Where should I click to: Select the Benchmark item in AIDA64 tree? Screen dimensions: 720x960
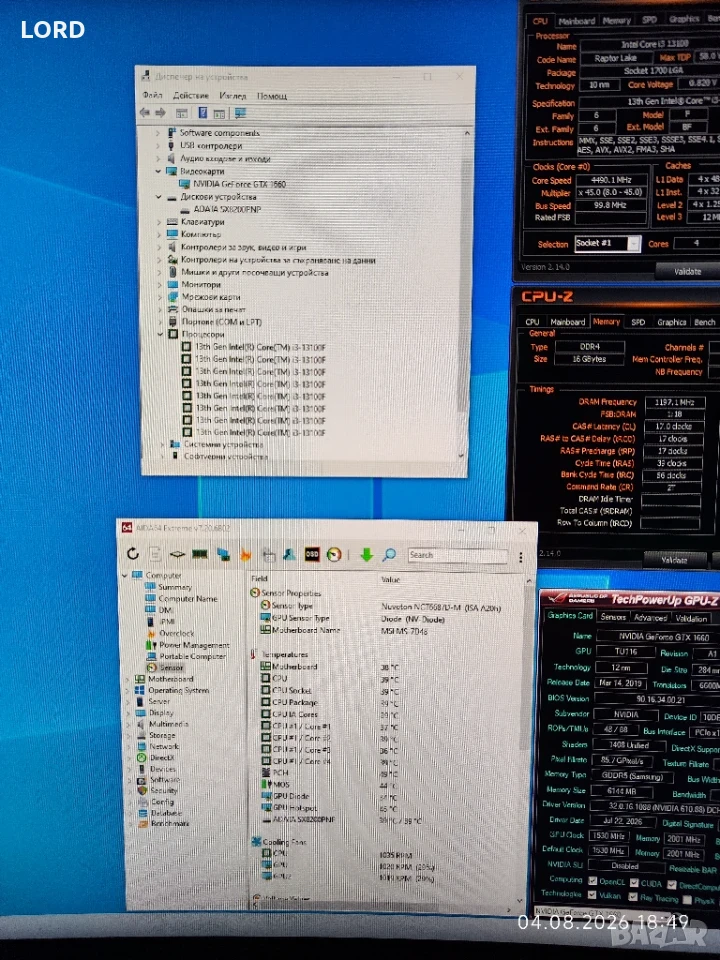point(162,823)
